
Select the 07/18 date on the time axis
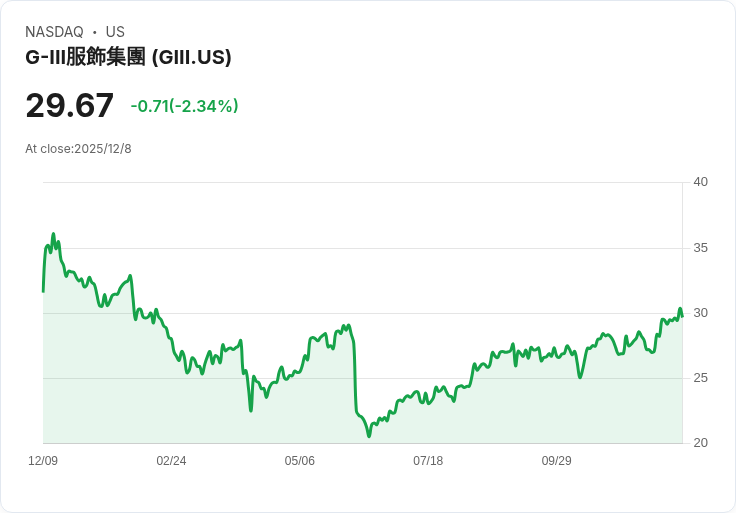point(428,461)
